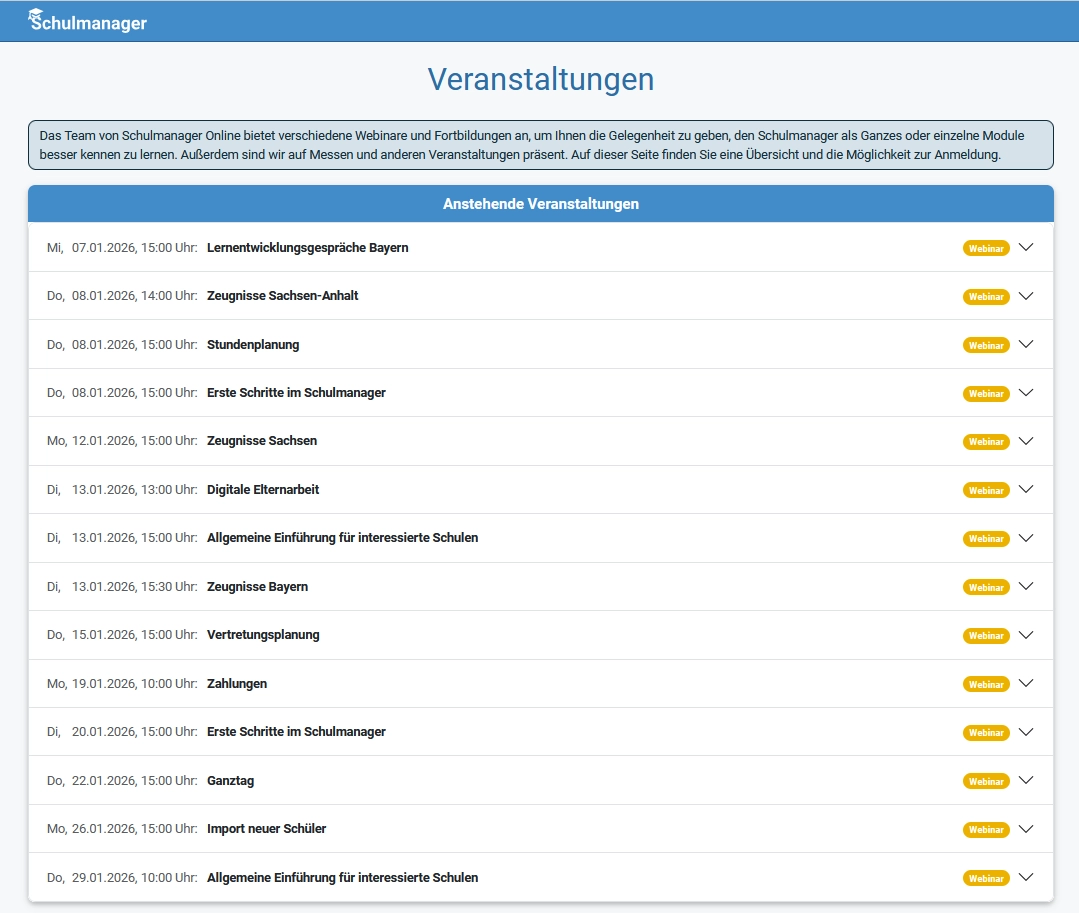Image resolution: width=1079 pixels, height=913 pixels.
Task: Open the chevron for Import neuer Schüler
Action: tap(1026, 829)
